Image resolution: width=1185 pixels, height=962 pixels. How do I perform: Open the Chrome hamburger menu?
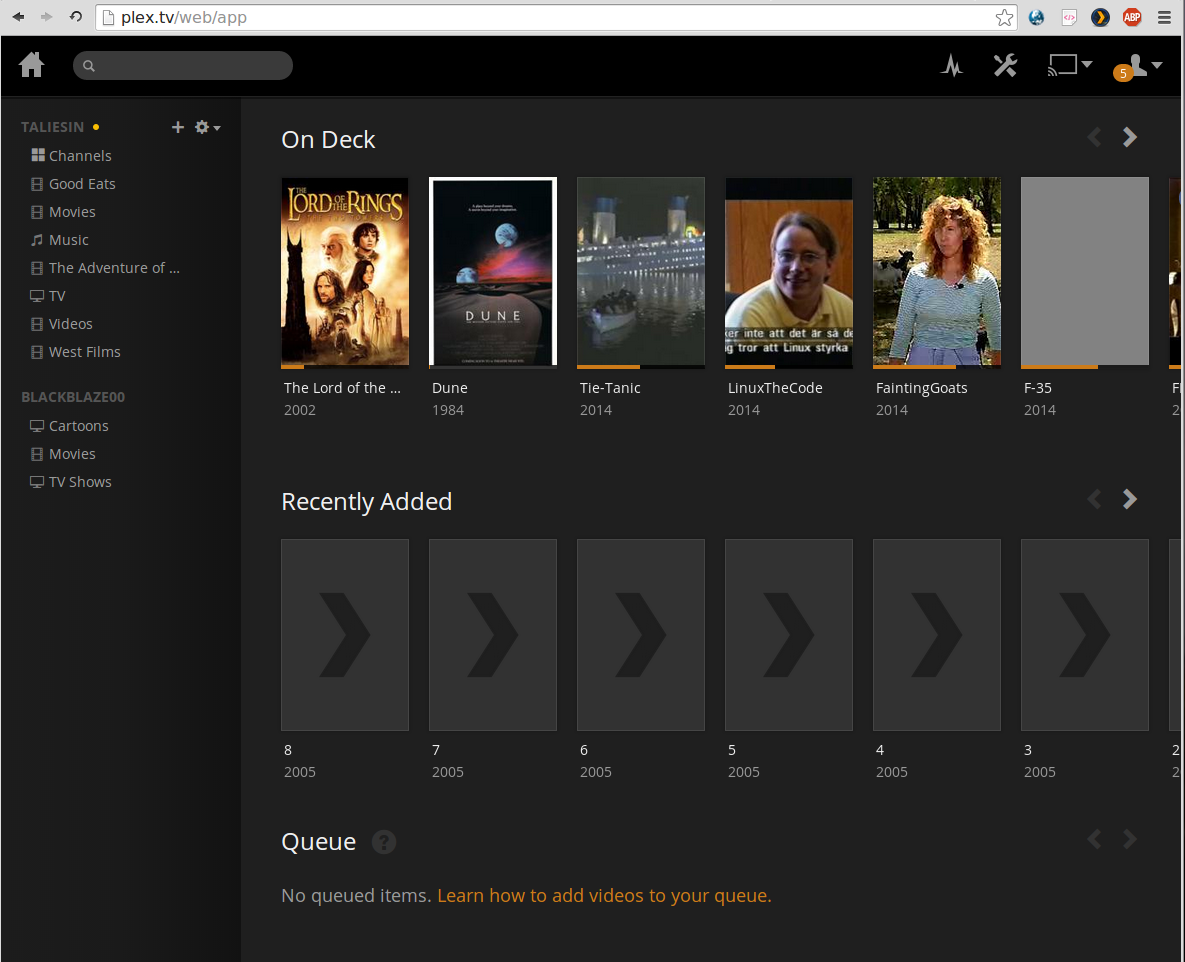click(x=1164, y=17)
